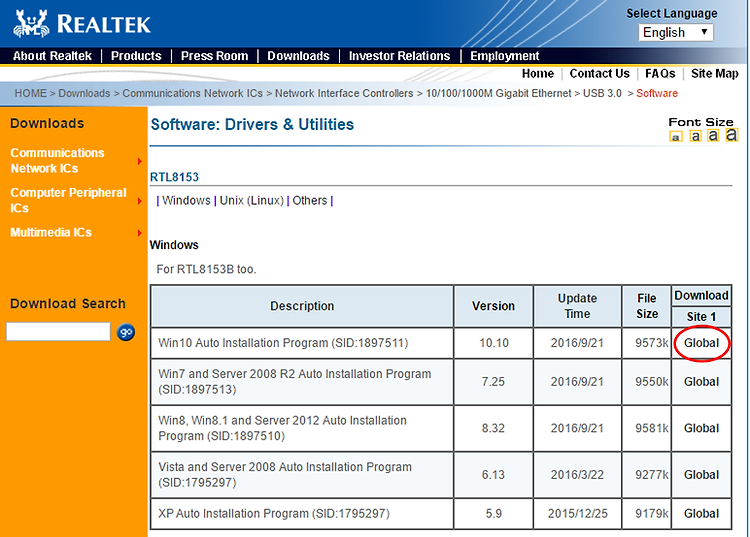Screen dimensions: 750x537
Task: Download Win8 driver version 8.32 via Global
Action: [x=701, y=428]
